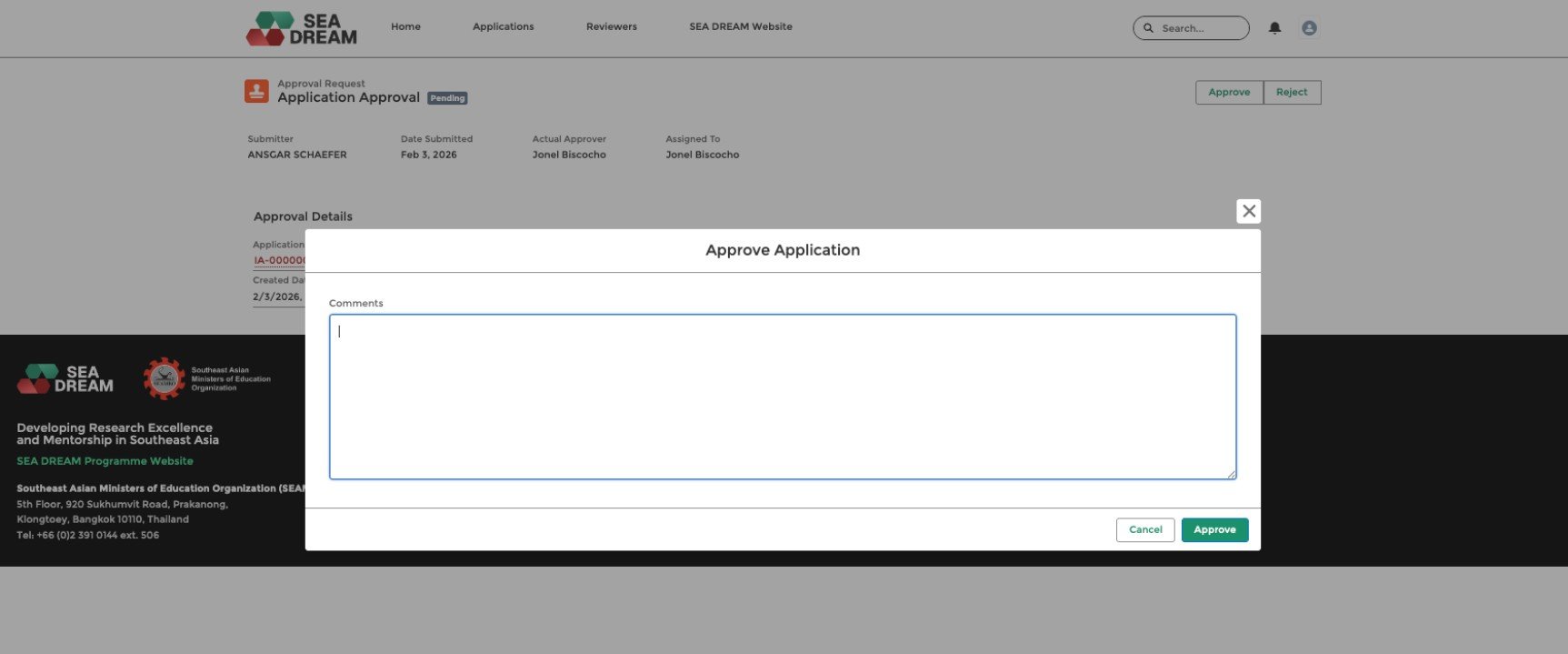Click the Pending status badge

pos(447,98)
